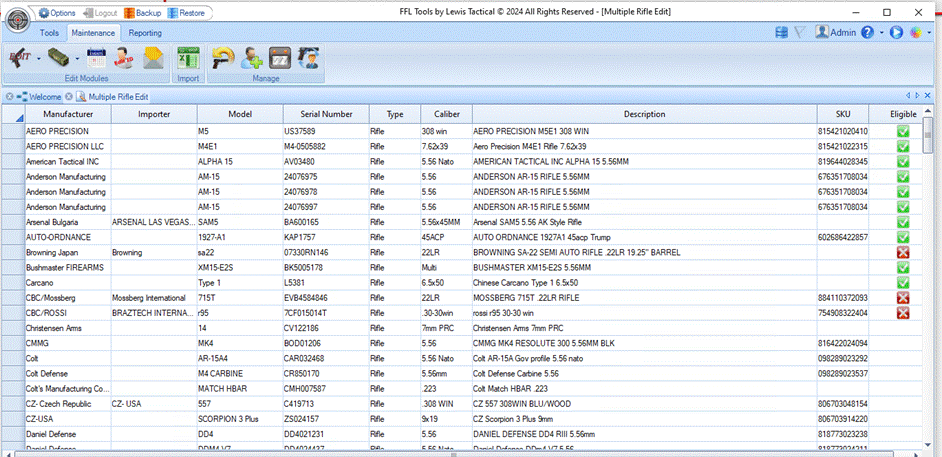Click serial number cell CV122186
Image resolution: width=942 pixels, height=457 pixels.
pos(326,328)
